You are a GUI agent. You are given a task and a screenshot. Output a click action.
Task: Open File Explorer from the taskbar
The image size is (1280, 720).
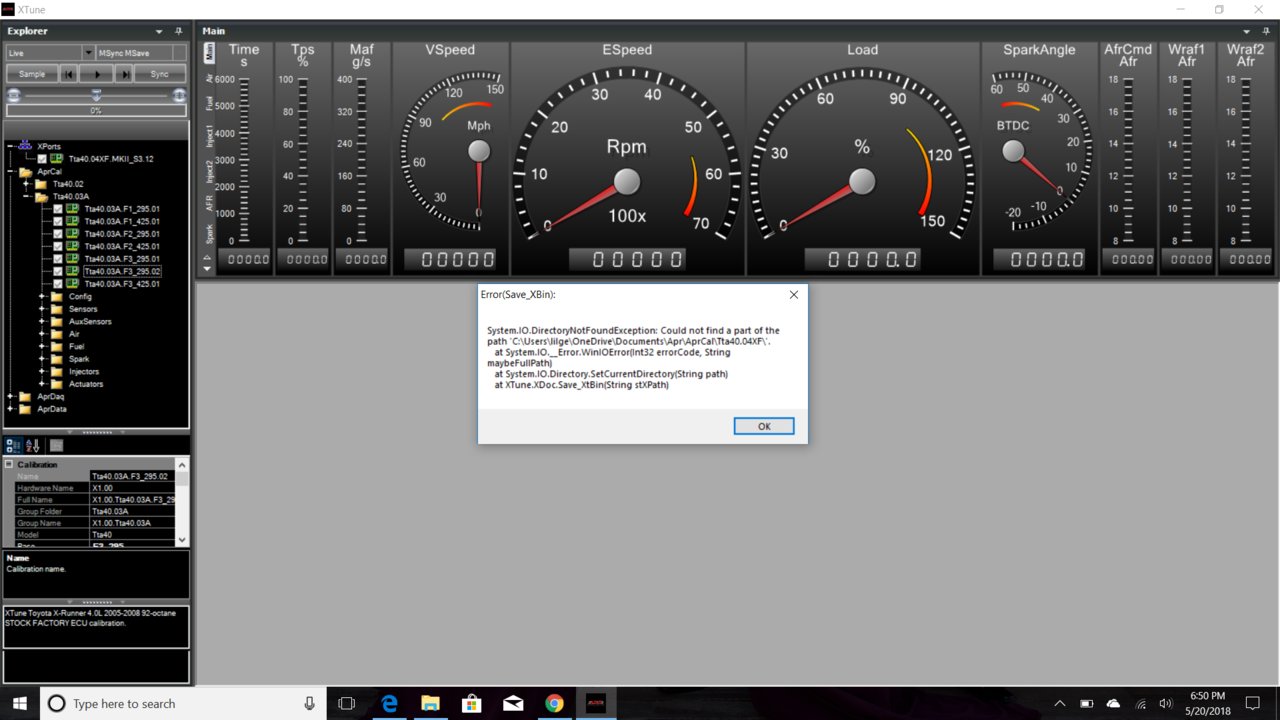coord(430,703)
